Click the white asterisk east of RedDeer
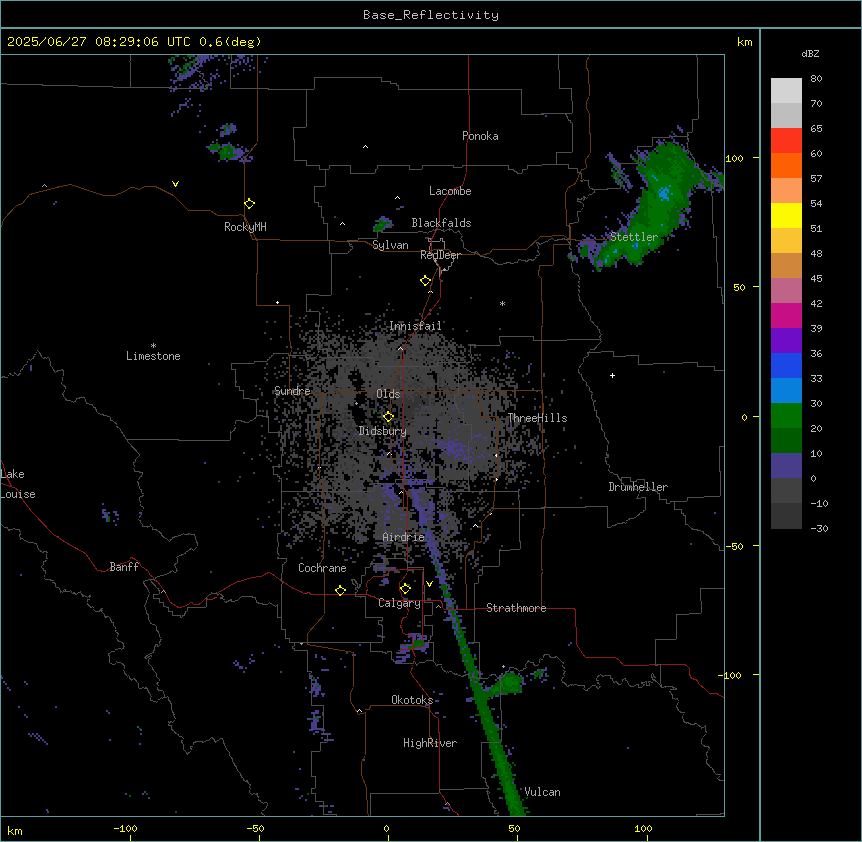 coord(502,303)
